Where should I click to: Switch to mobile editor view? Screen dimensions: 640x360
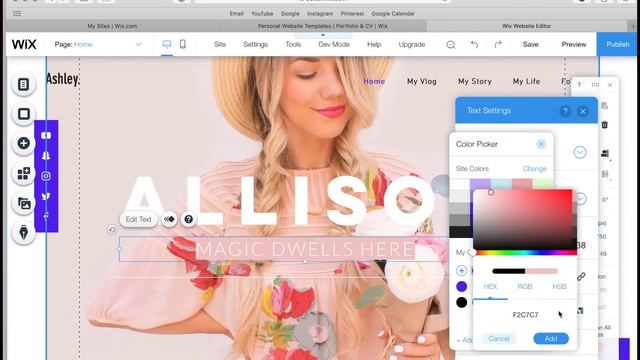pyautogui.click(x=183, y=44)
